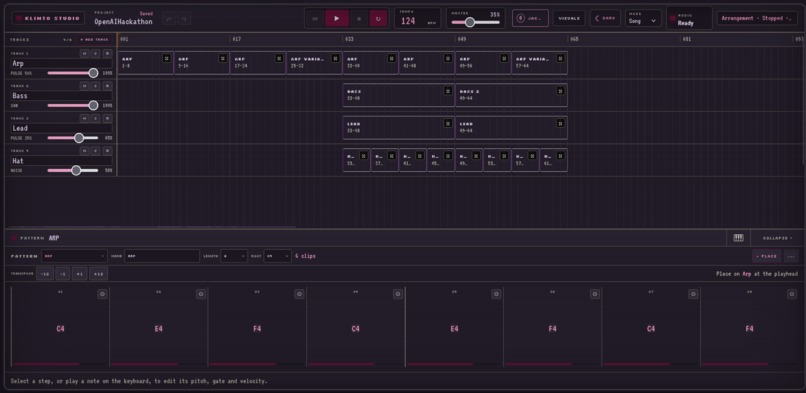The image size is (806, 393).
Task: Collapse the pattern editor panel
Action: (x=777, y=238)
